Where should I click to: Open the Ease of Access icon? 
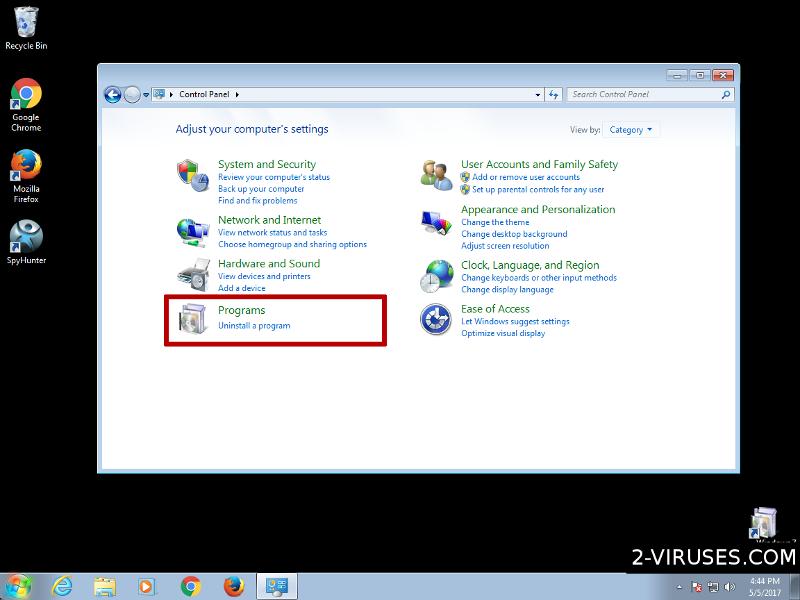436,319
